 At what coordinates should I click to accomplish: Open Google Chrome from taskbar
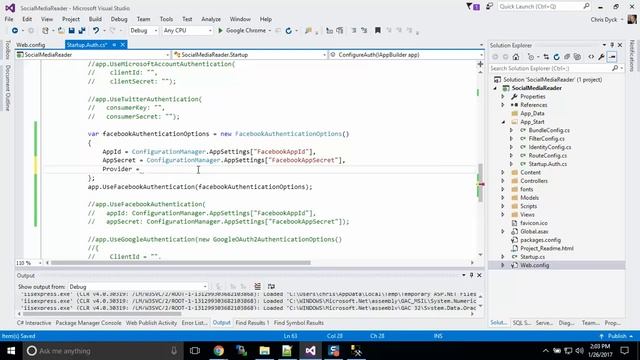pyautogui.click(x=219, y=351)
